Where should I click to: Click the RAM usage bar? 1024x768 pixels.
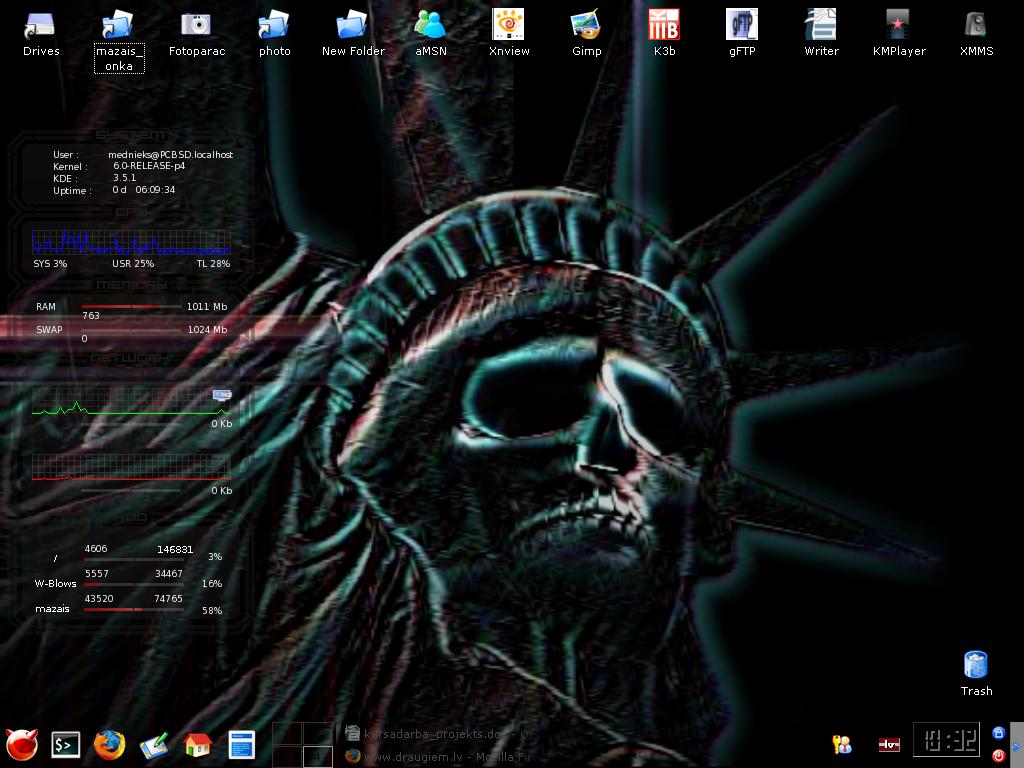pyautogui.click(x=131, y=306)
